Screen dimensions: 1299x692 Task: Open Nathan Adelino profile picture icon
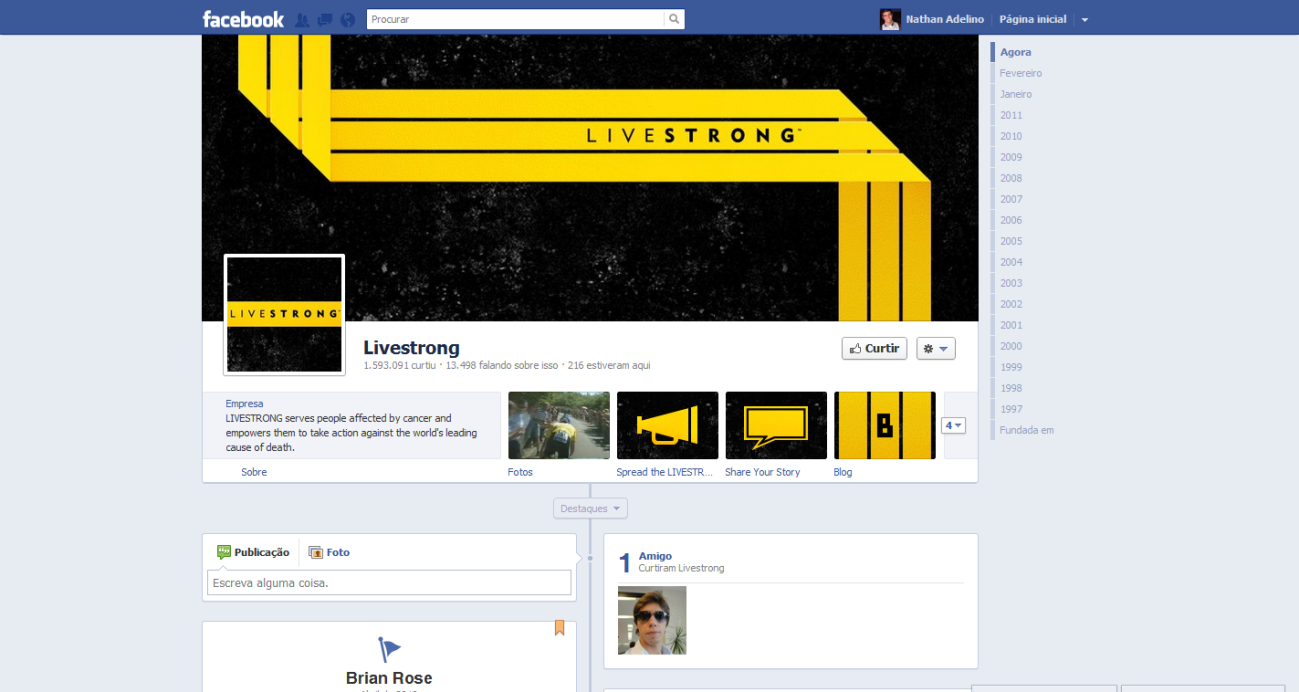click(x=890, y=19)
